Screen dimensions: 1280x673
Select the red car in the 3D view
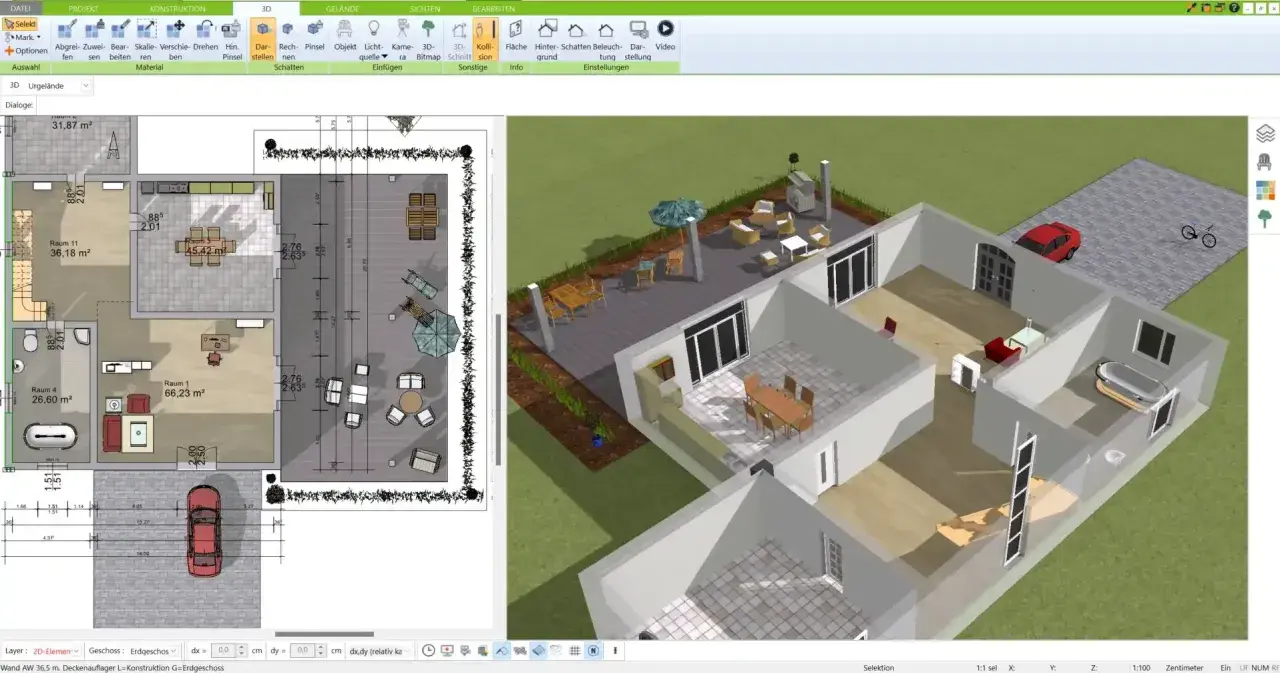coord(1048,241)
